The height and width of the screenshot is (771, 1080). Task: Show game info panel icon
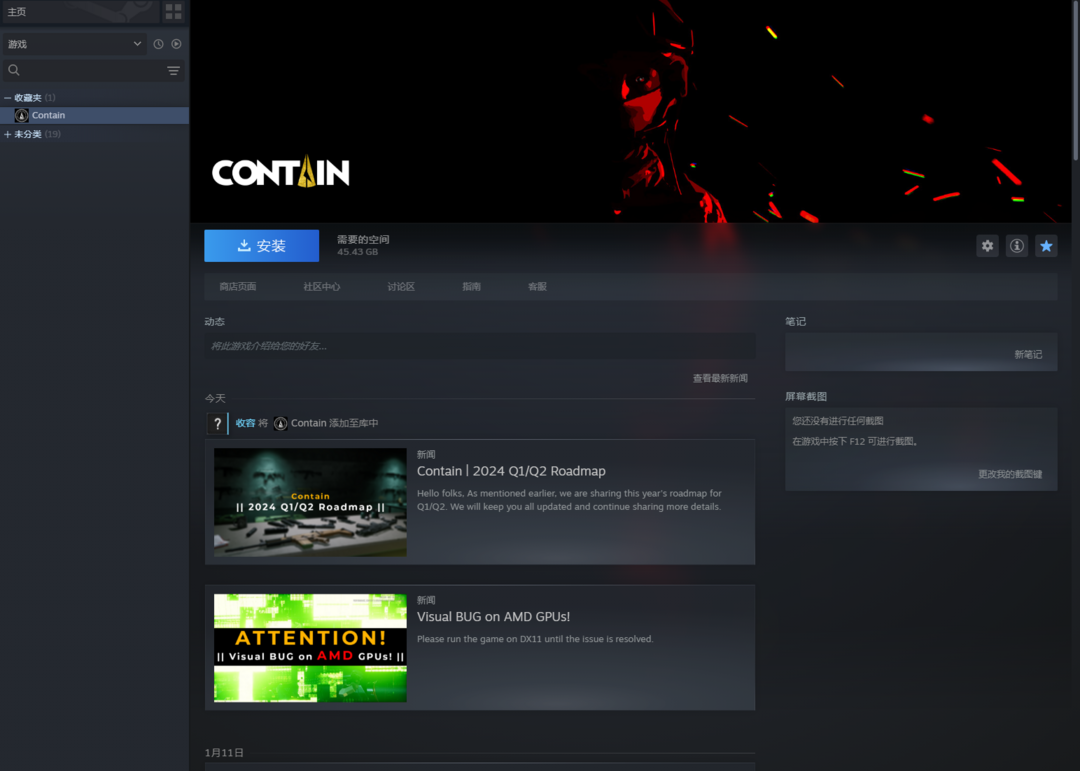pyautogui.click(x=1017, y=246)
